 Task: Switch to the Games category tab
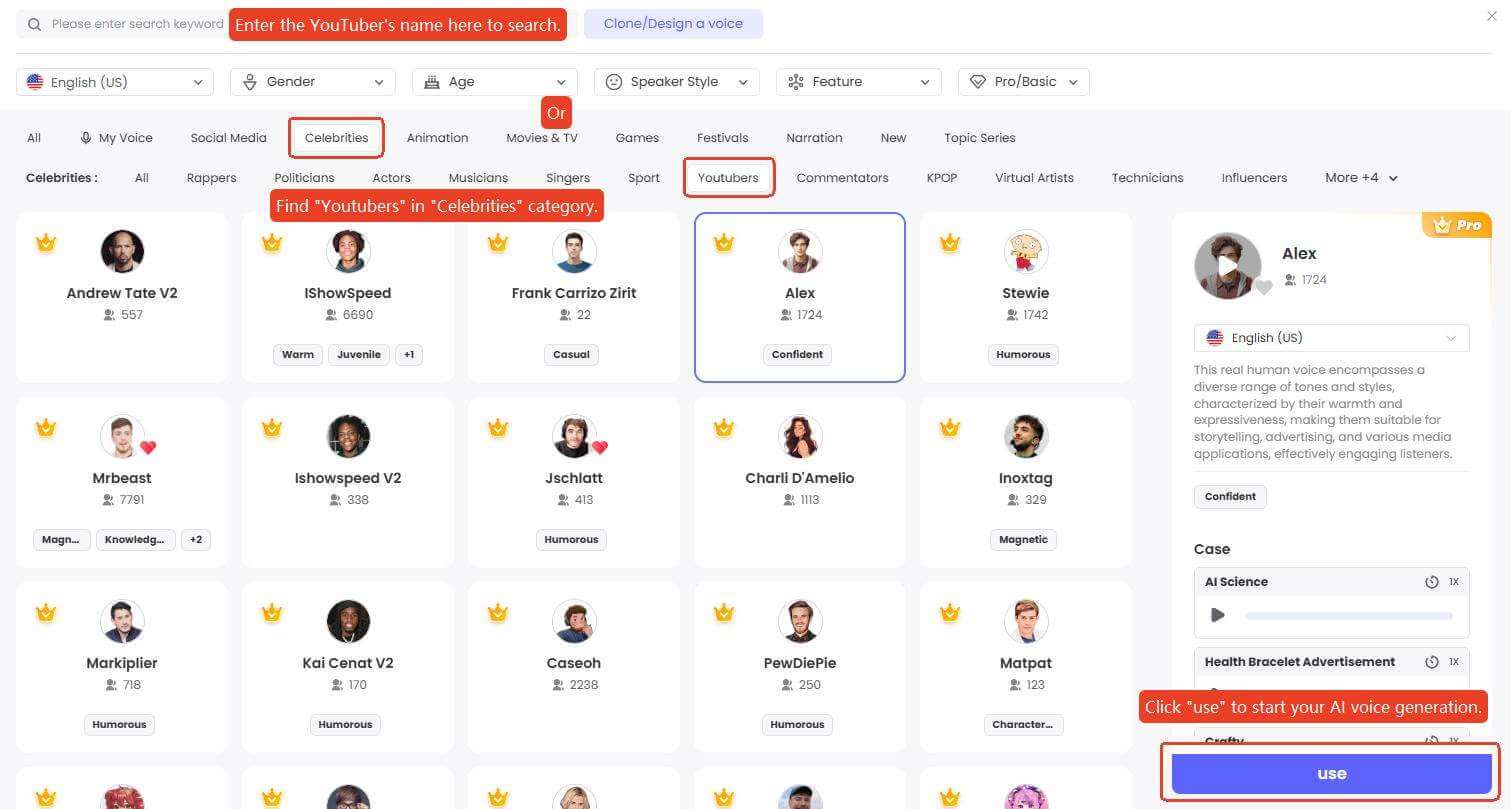click(x=637, y=137)
